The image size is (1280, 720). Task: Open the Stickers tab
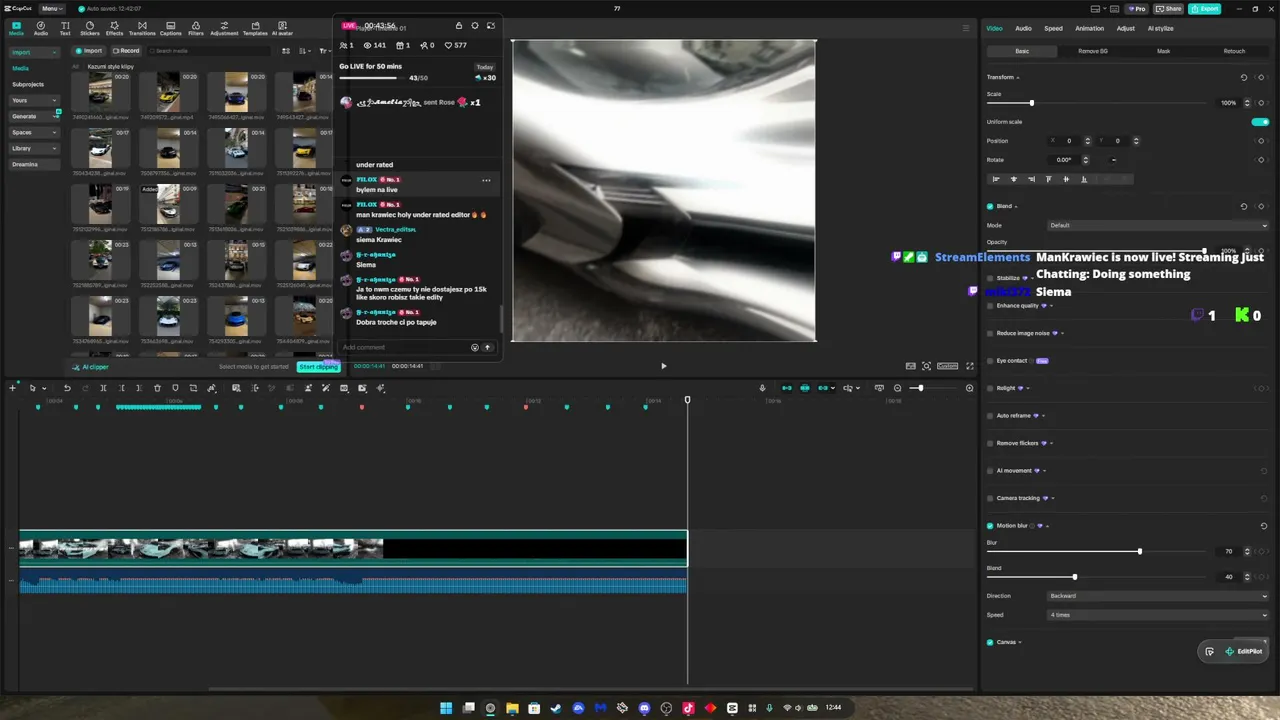point(90,28)
